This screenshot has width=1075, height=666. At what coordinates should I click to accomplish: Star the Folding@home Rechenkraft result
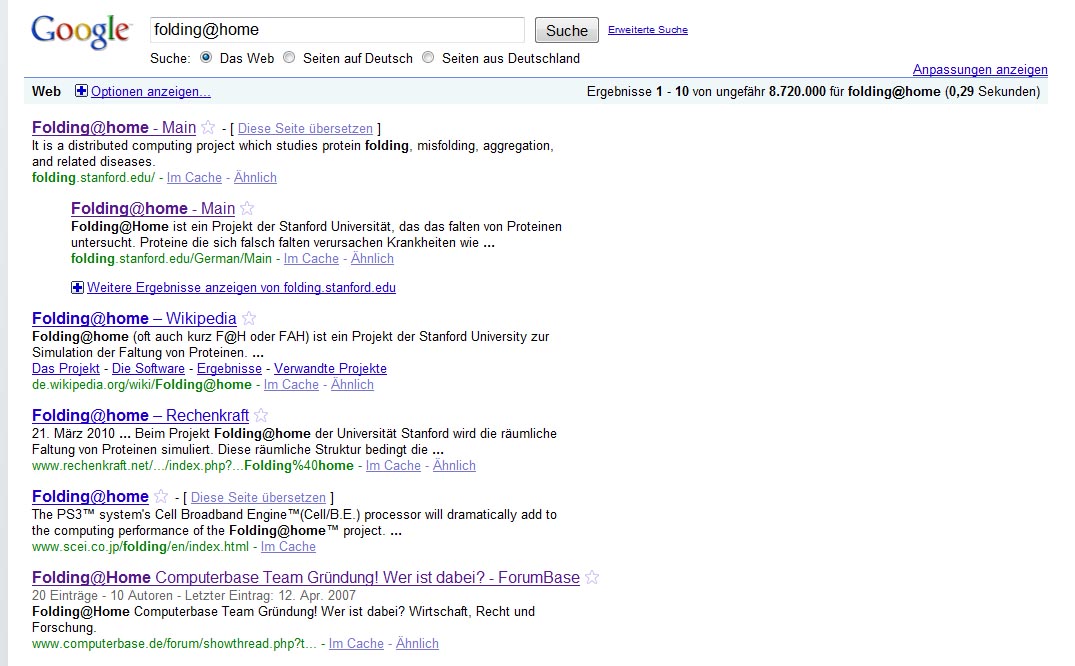[261, 416]
